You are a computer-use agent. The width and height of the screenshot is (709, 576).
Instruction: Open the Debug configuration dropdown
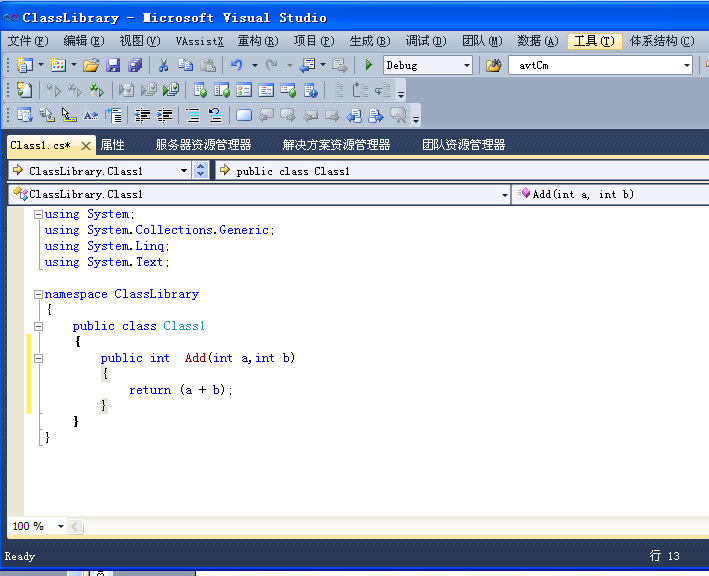point(467,66)
